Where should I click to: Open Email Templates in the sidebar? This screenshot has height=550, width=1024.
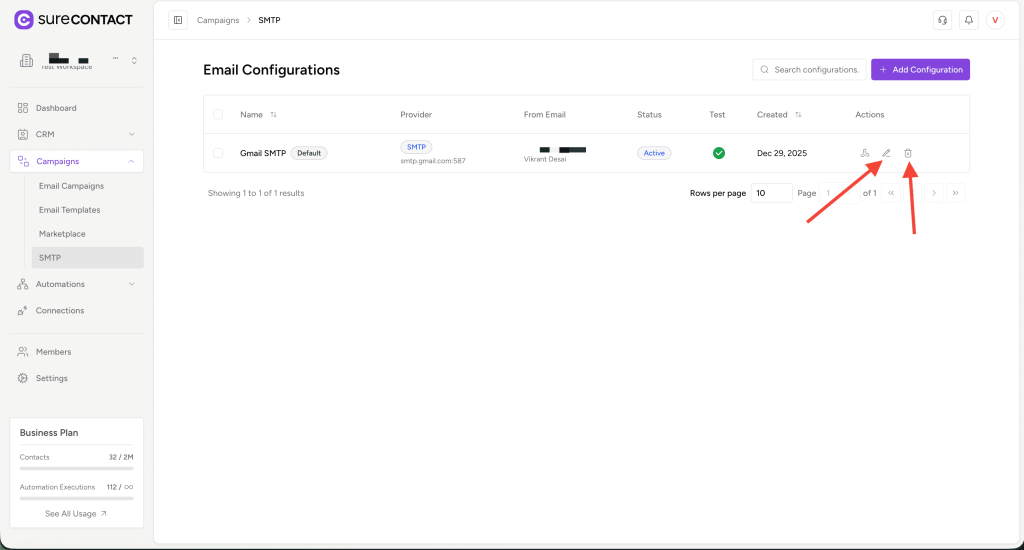click(x=69, y=210)
